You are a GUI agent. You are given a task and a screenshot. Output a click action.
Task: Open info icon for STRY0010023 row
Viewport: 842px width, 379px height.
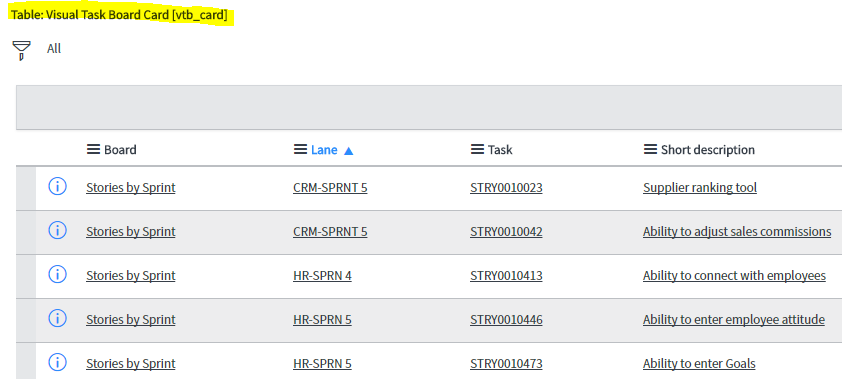coord(57,187)
